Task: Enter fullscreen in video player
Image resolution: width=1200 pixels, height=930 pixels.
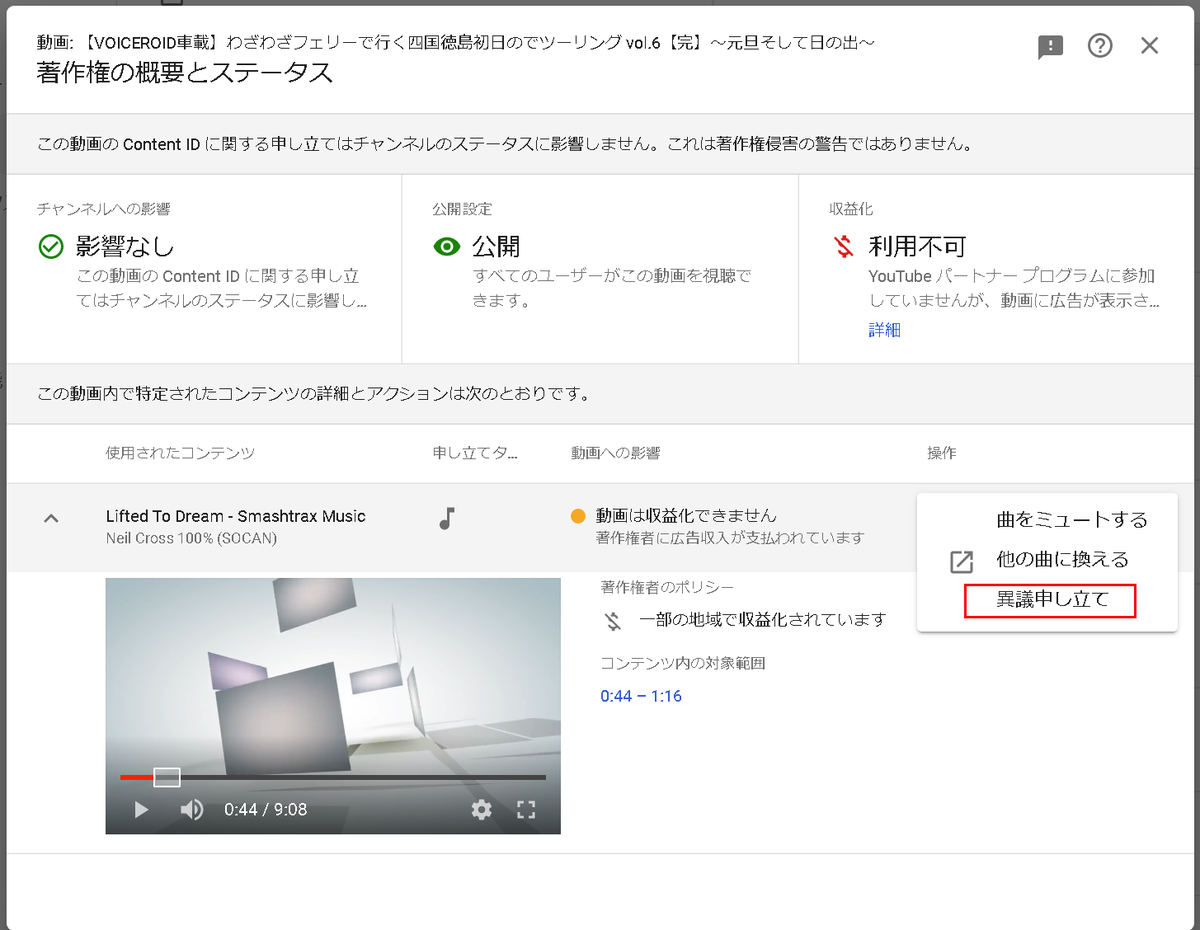Action: pos(526,809)
